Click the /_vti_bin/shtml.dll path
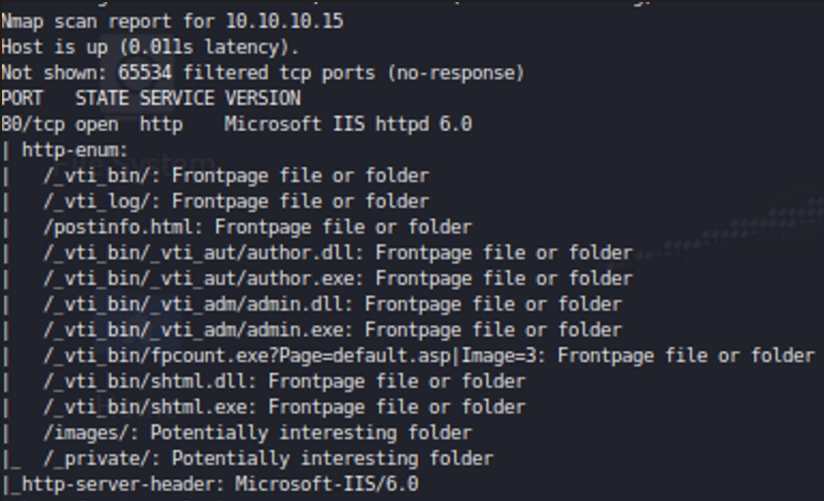 150,381
